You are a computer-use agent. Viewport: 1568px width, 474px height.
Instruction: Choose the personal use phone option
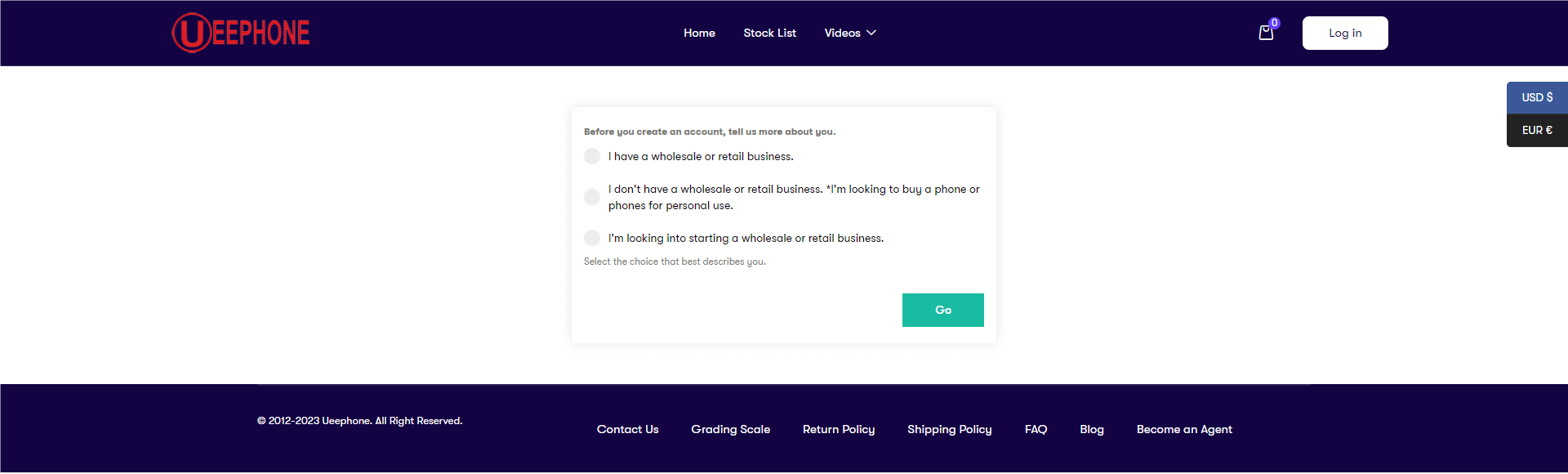[592, 197]
